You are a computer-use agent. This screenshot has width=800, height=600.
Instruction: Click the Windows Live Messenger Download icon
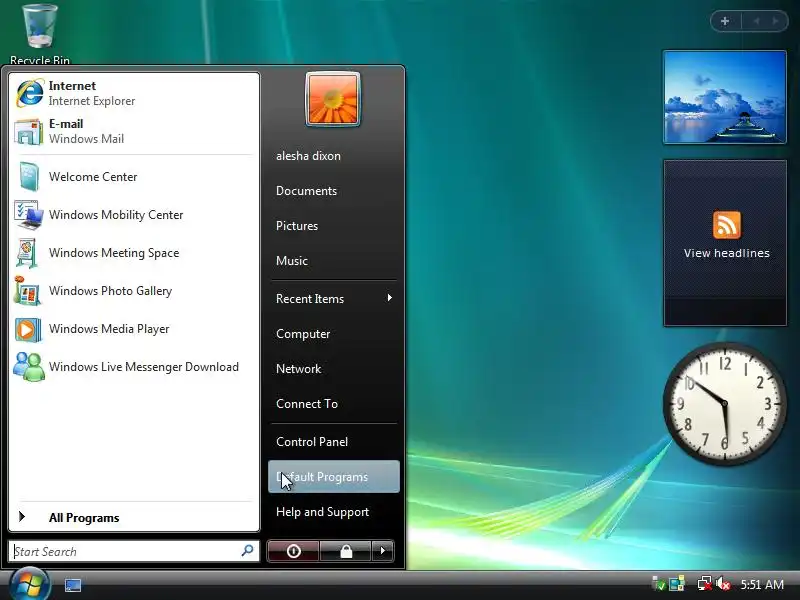tap(29, 366)
